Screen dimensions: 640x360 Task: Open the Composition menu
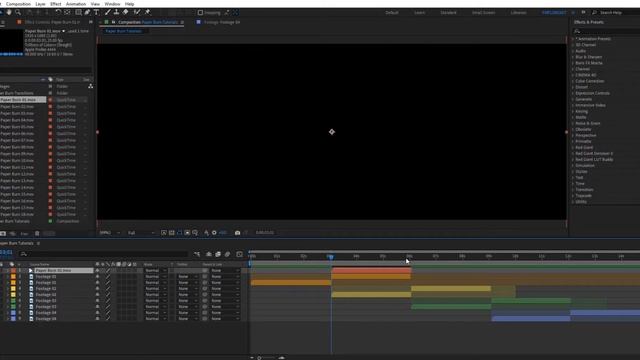(x=18, y=4)
